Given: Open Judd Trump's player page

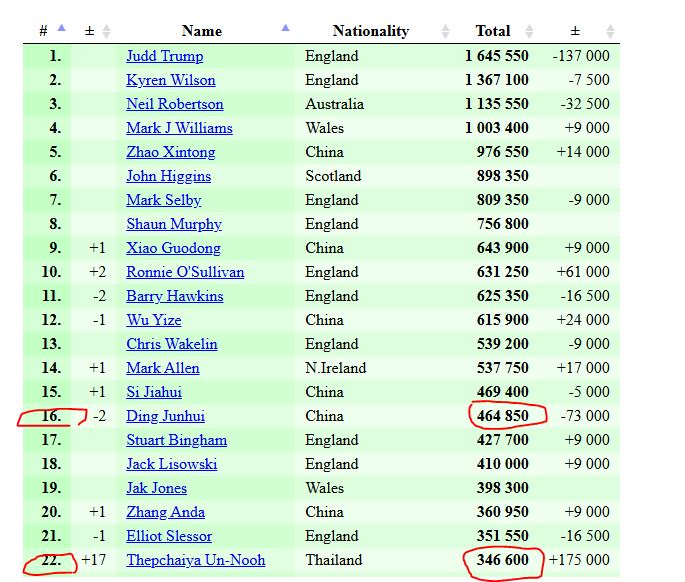Looking at the screenshot, I should (x=164, y=56).
